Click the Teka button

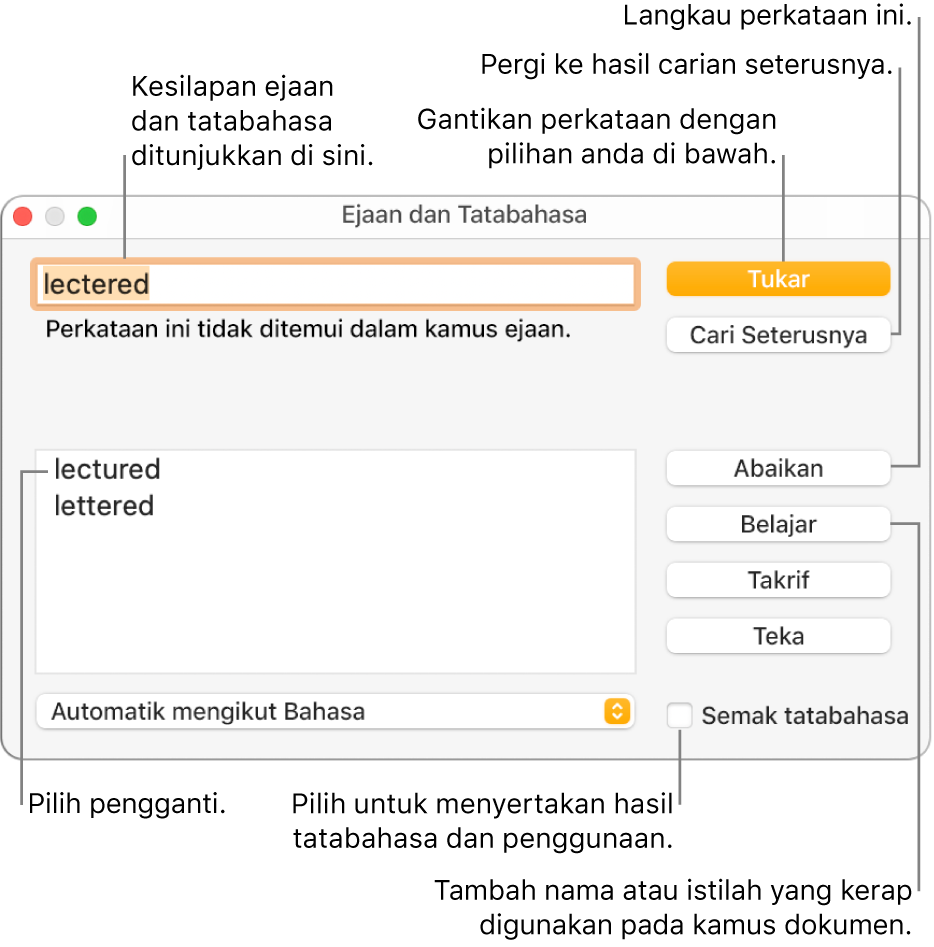tap(778, 637)
